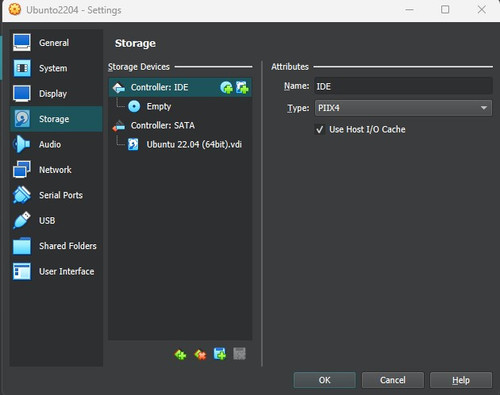Click the Shared Folders folder icon
Image resolution: width=500 pixels, height=395 pixels.
22,246
